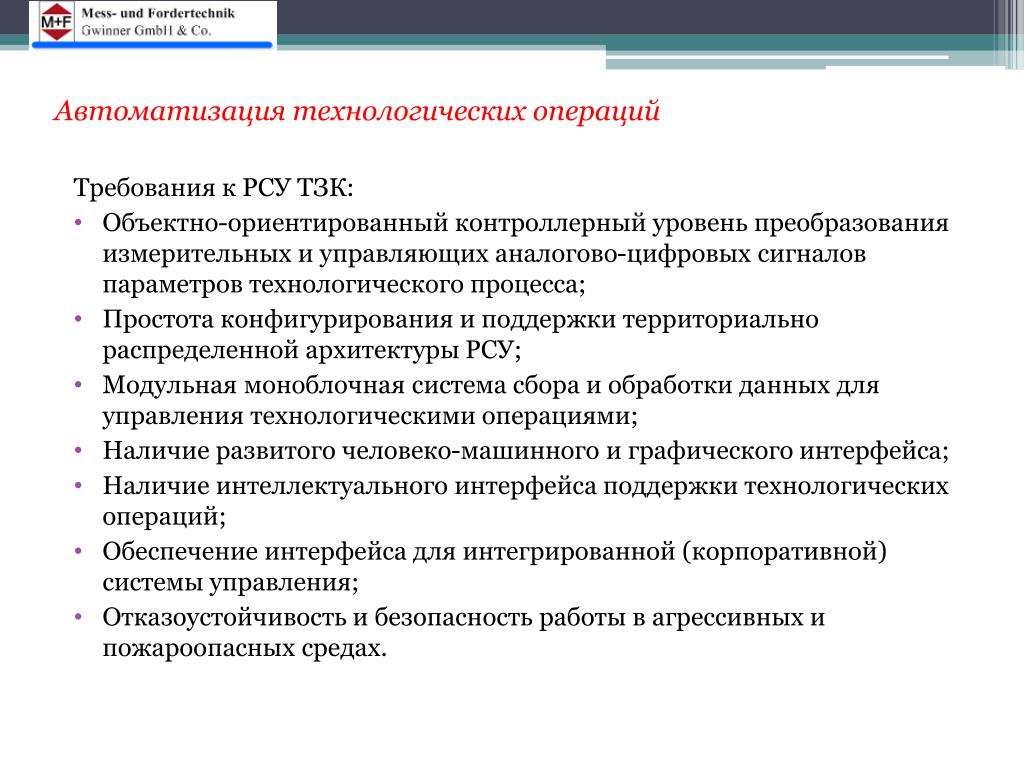
Task: Select the Gwinner GmbH & Co. text line
Action: (146, 30)
